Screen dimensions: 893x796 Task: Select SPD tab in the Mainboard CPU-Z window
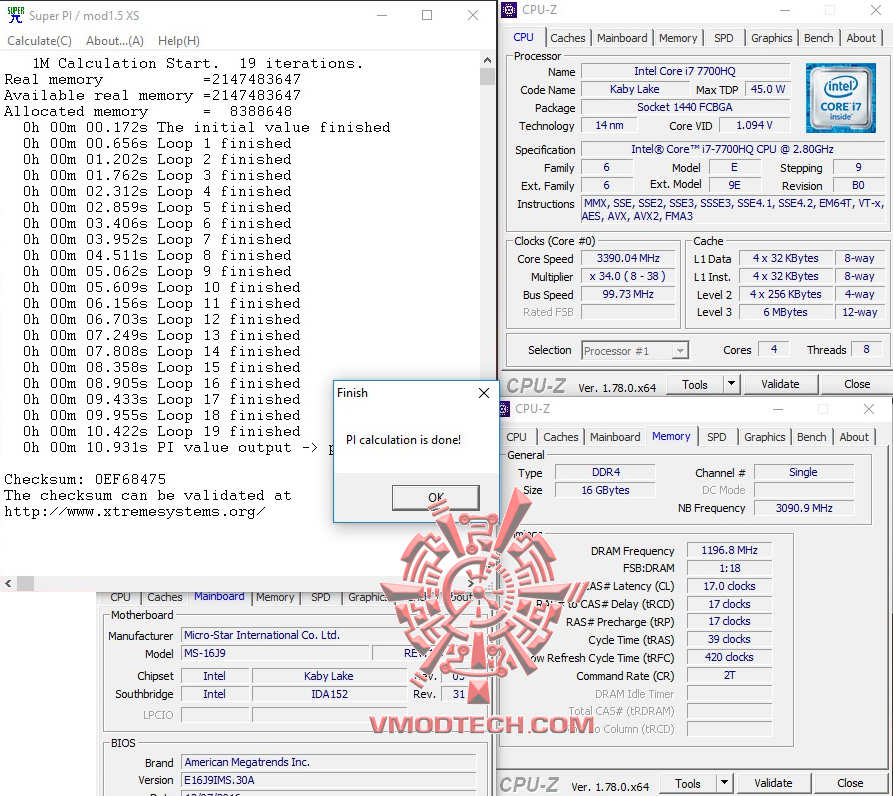321,597
